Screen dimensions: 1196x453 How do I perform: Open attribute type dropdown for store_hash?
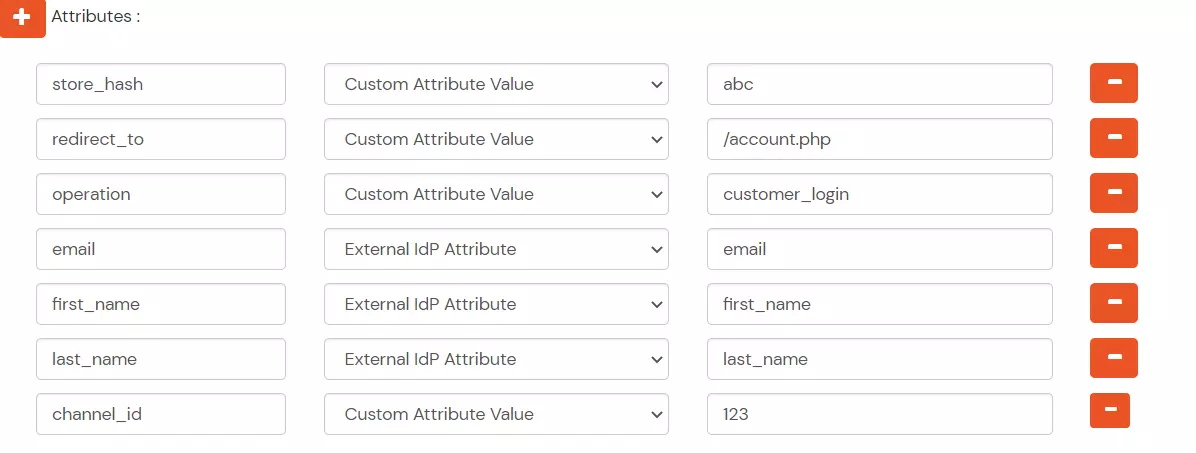(x=496, y=84)
